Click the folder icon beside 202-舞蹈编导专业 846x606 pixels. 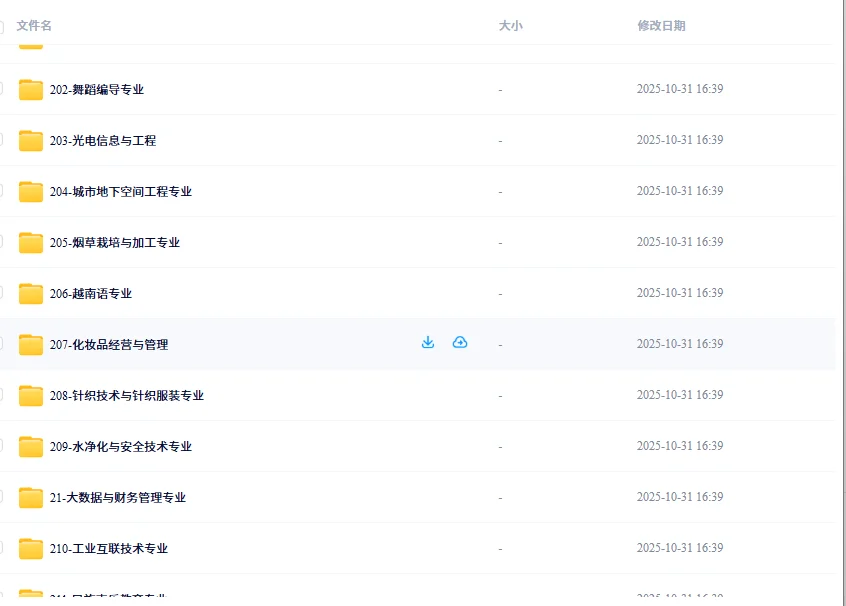click(x=31, y=90)
